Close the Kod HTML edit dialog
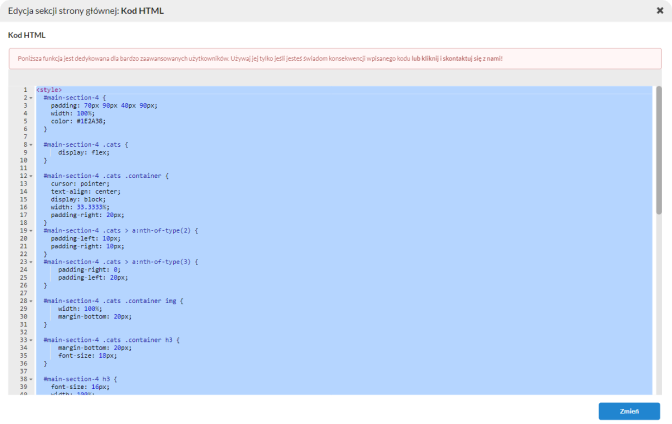672x424 pixels. (660, 11)
